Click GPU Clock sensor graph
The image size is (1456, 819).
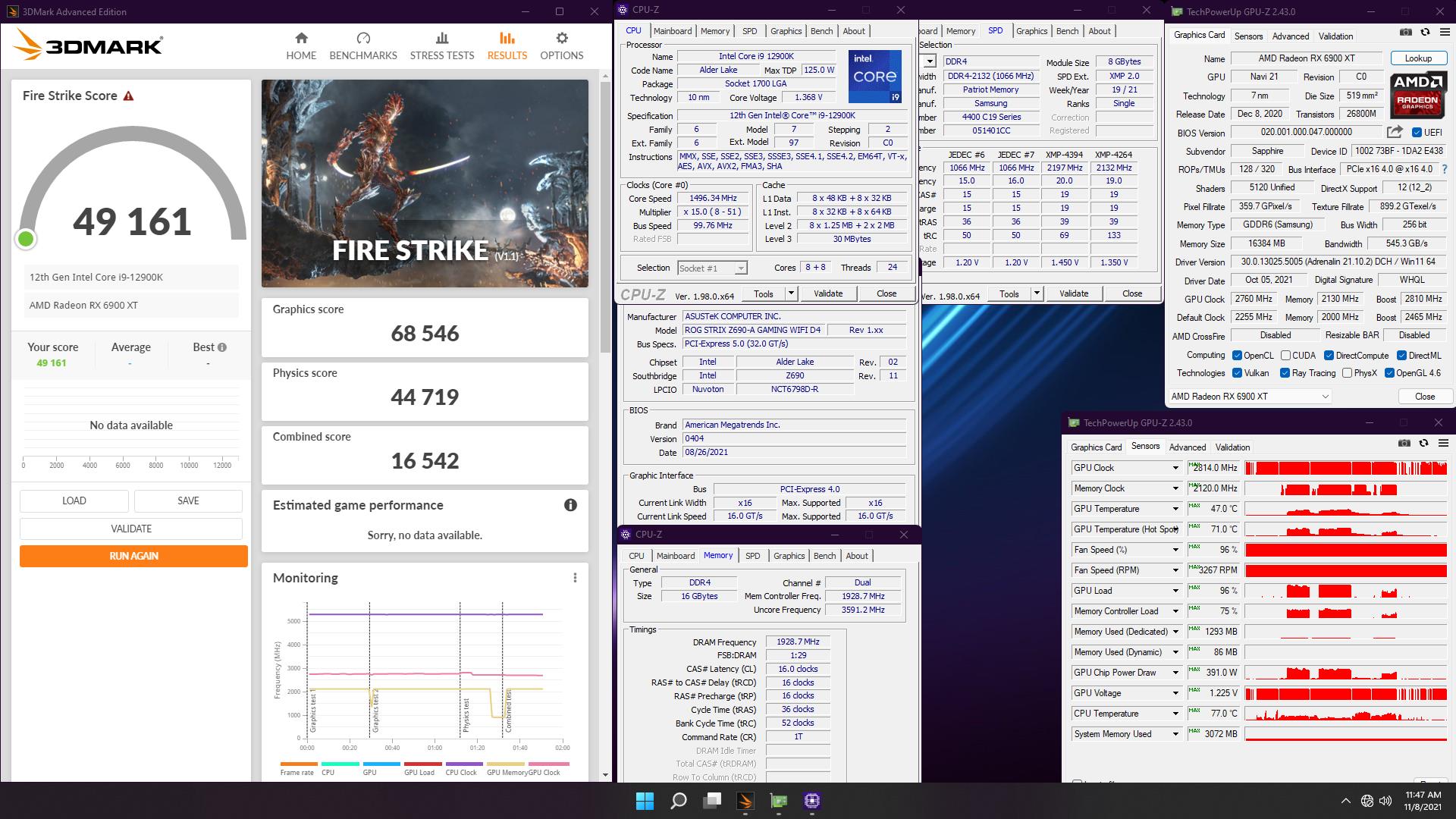[1346, 468]
